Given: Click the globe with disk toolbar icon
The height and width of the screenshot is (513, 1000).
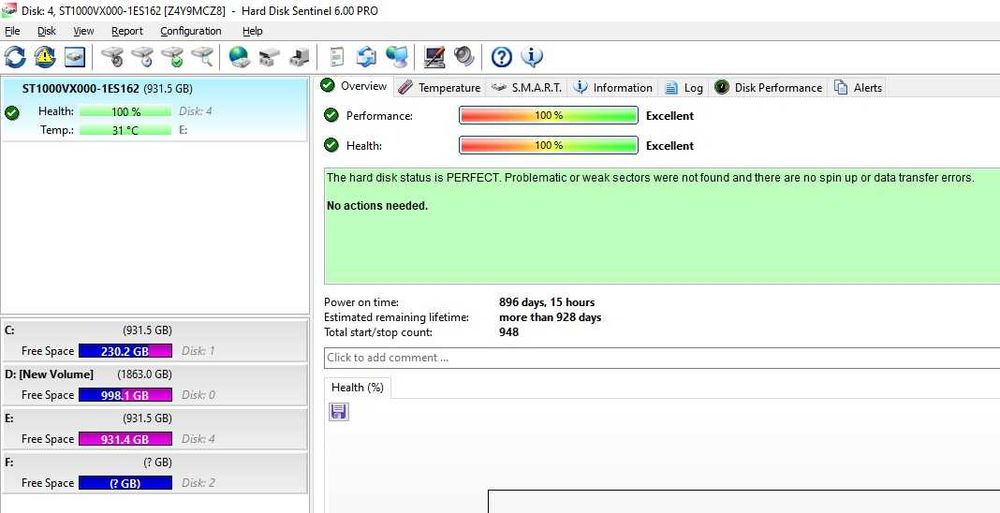Looking at the screenshot, I should pyautogui.click(x=240, y=57).
